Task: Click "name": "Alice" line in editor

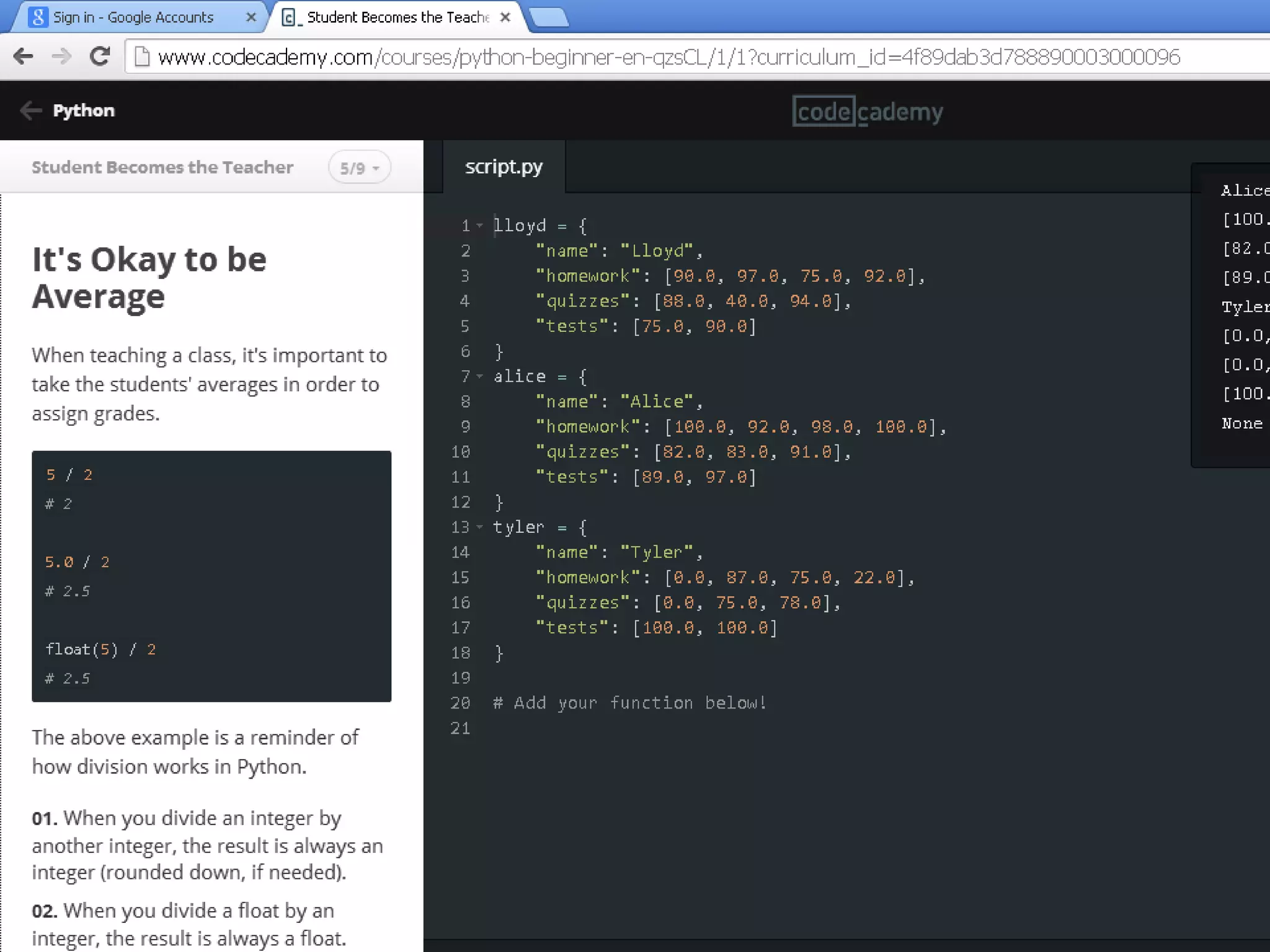Action: click(619, 402)
